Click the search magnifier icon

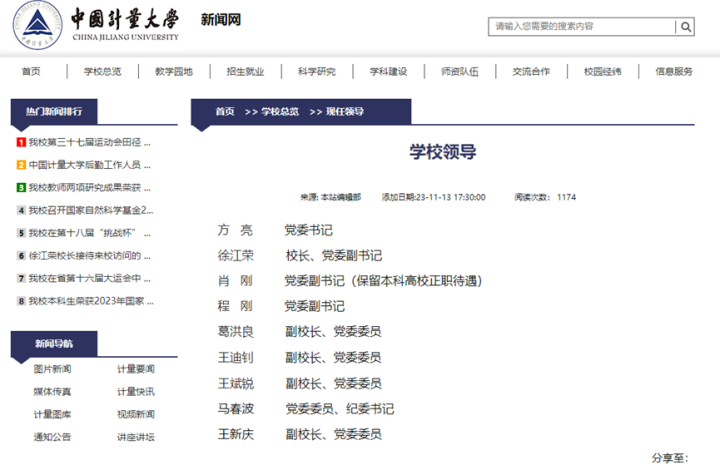point(688,26)
